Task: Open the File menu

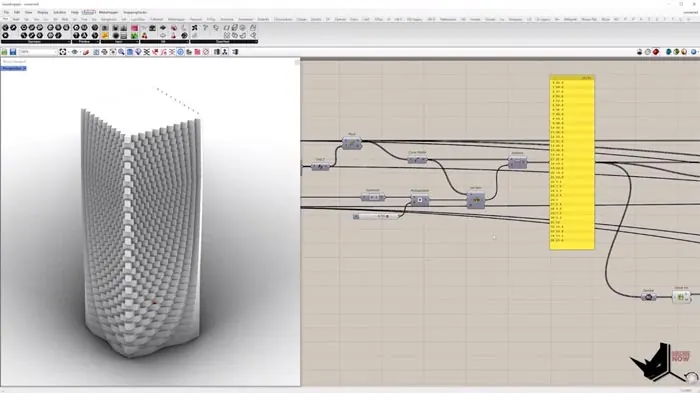Action: [x=6, y=13]
